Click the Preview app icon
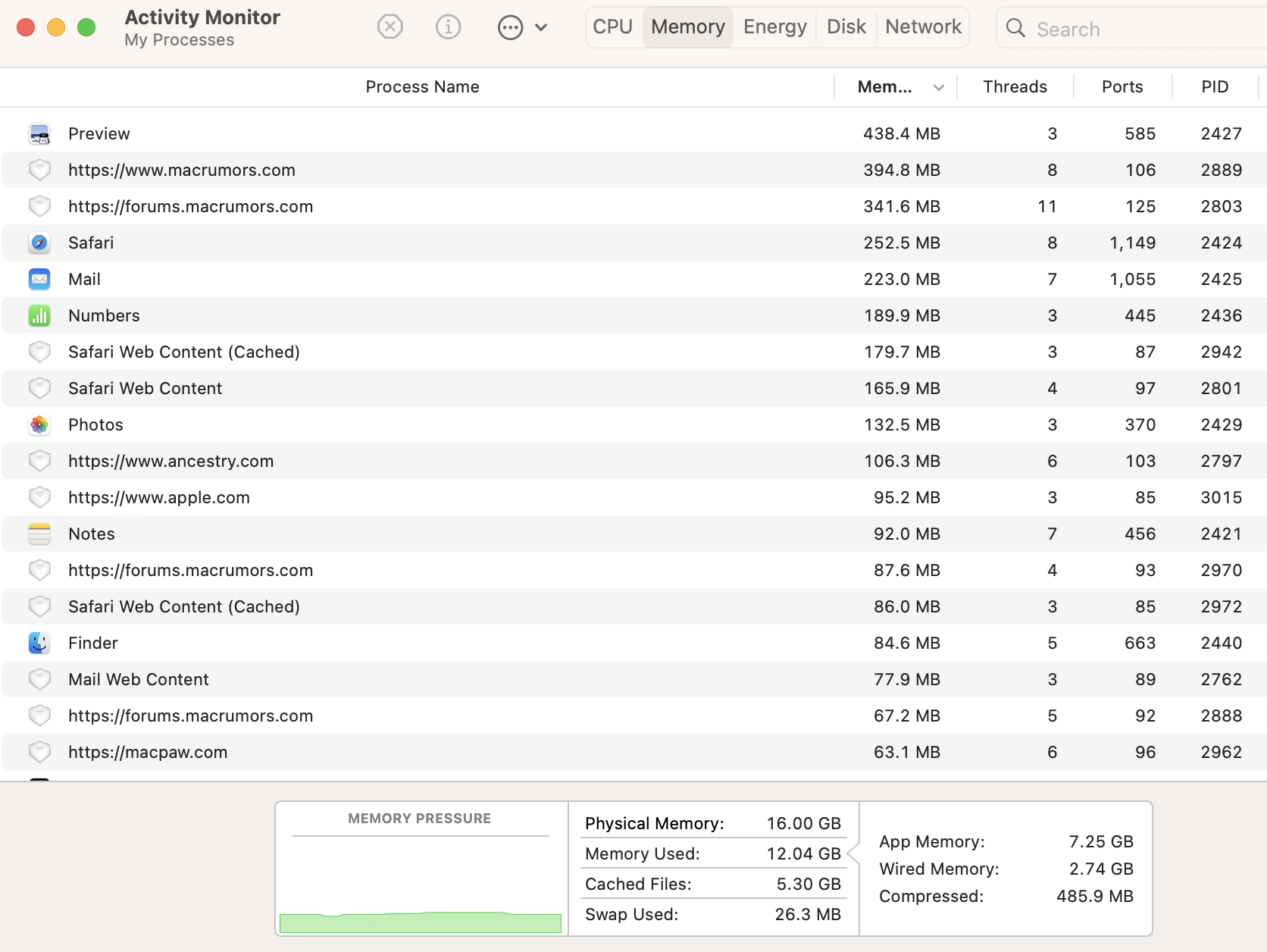Viewport: 1267px width, 952px height. [39, 134]
